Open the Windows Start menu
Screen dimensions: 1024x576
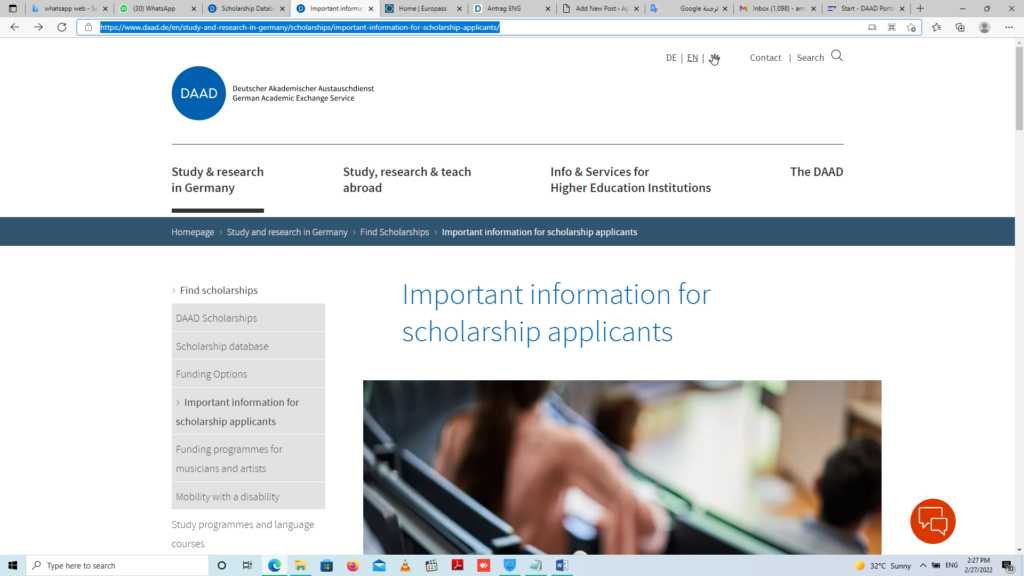click(x=12, y=566)
